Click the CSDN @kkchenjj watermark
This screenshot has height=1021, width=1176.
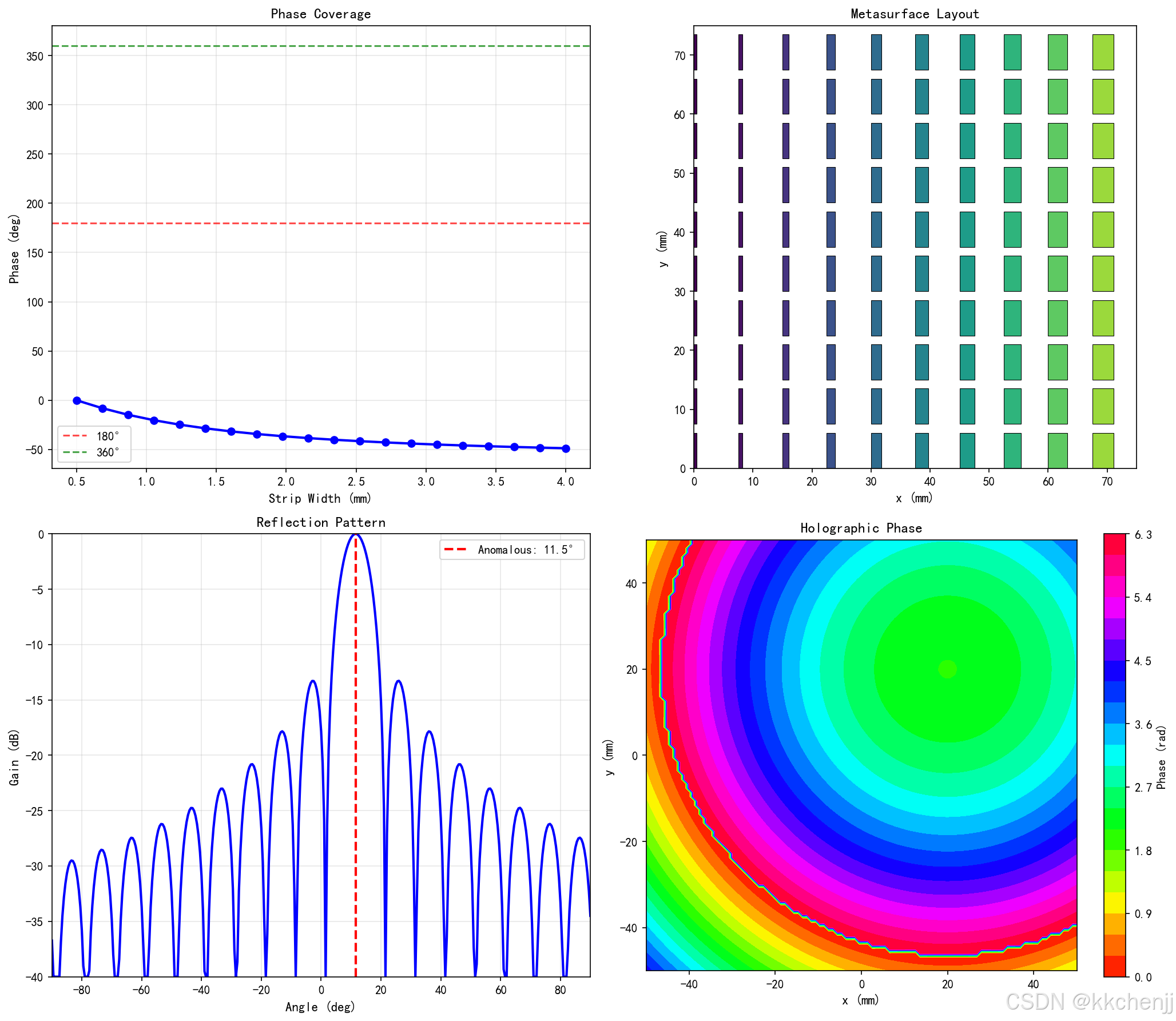tap(1088, 1002)
